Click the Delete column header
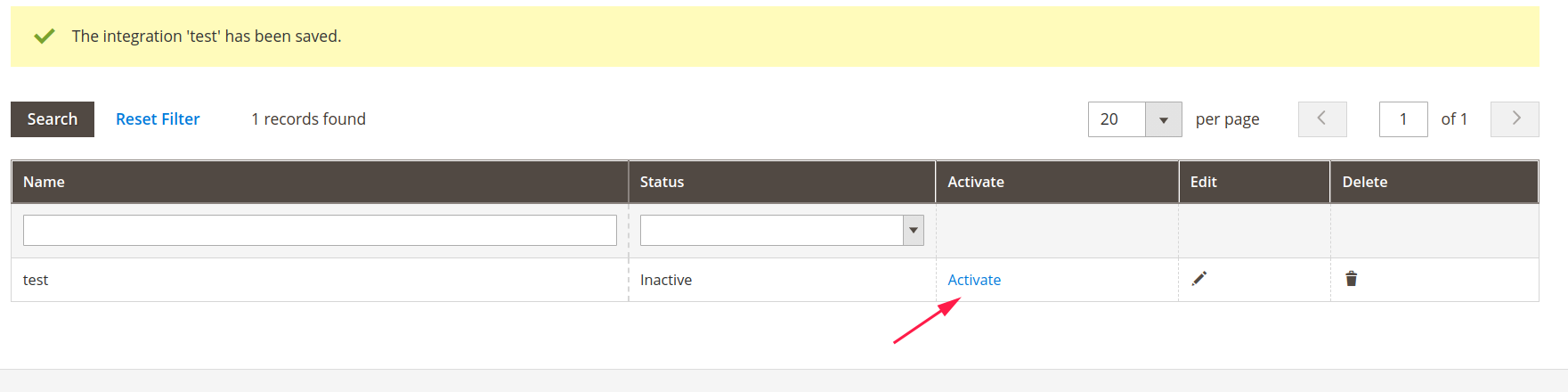Viewport: 1568px width, 392px height. coord(1364,182)
